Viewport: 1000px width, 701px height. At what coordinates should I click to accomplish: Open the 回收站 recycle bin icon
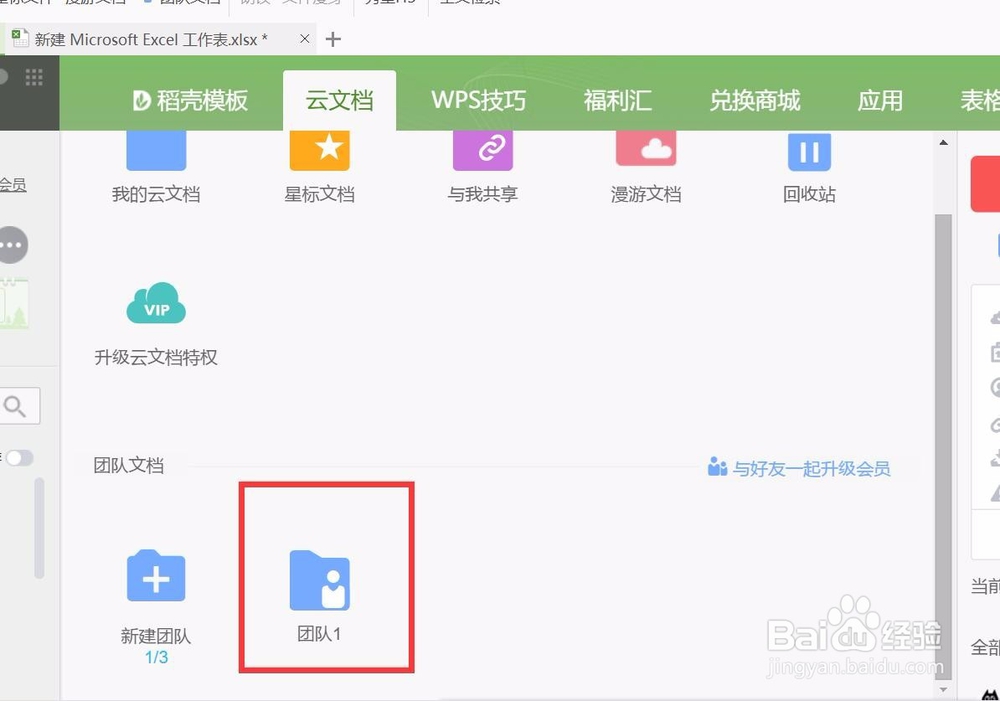809,150
